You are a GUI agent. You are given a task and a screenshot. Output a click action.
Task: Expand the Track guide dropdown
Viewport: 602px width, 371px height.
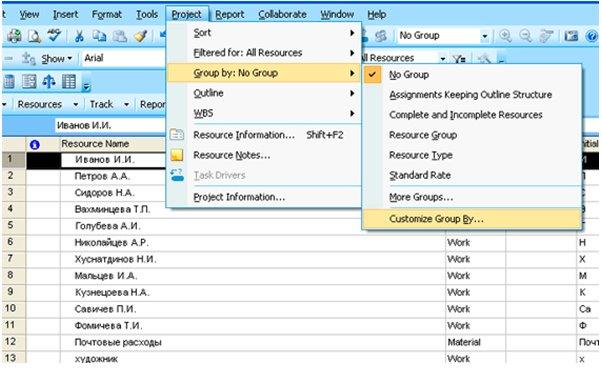click(126, 104)
